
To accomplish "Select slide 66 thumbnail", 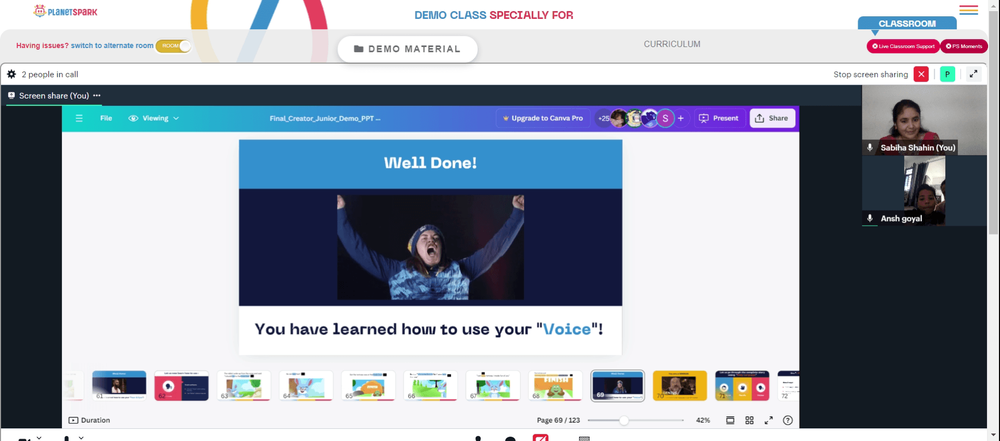I will (430, 385).
